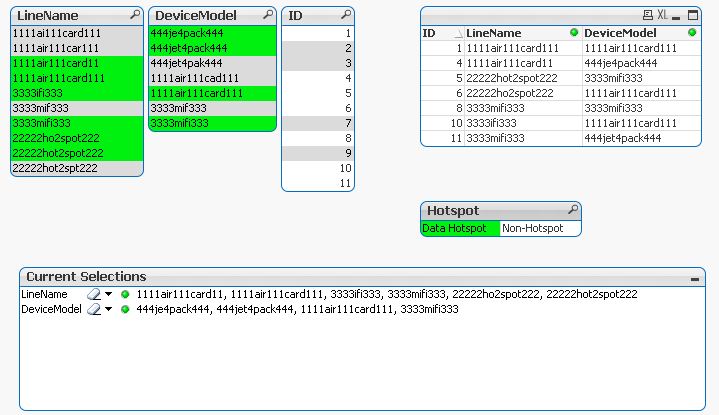The height and width of the screenshot is (415, 719).
Task: Select 1111air111cad111 in DeviceModel list
Action: point(212,78)
